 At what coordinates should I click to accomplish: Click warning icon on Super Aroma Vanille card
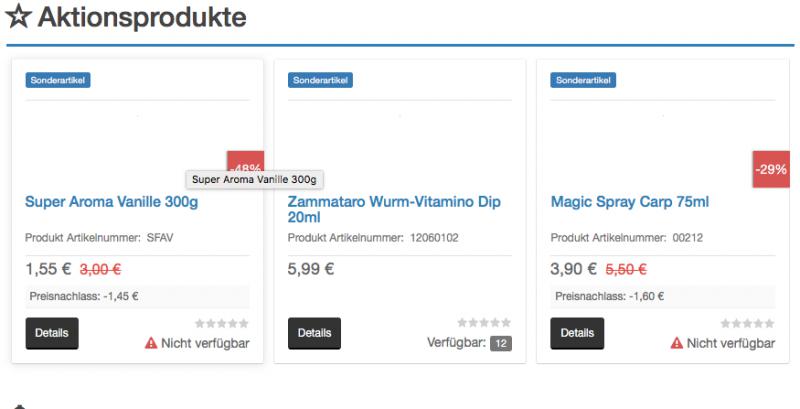pos(151,343)
